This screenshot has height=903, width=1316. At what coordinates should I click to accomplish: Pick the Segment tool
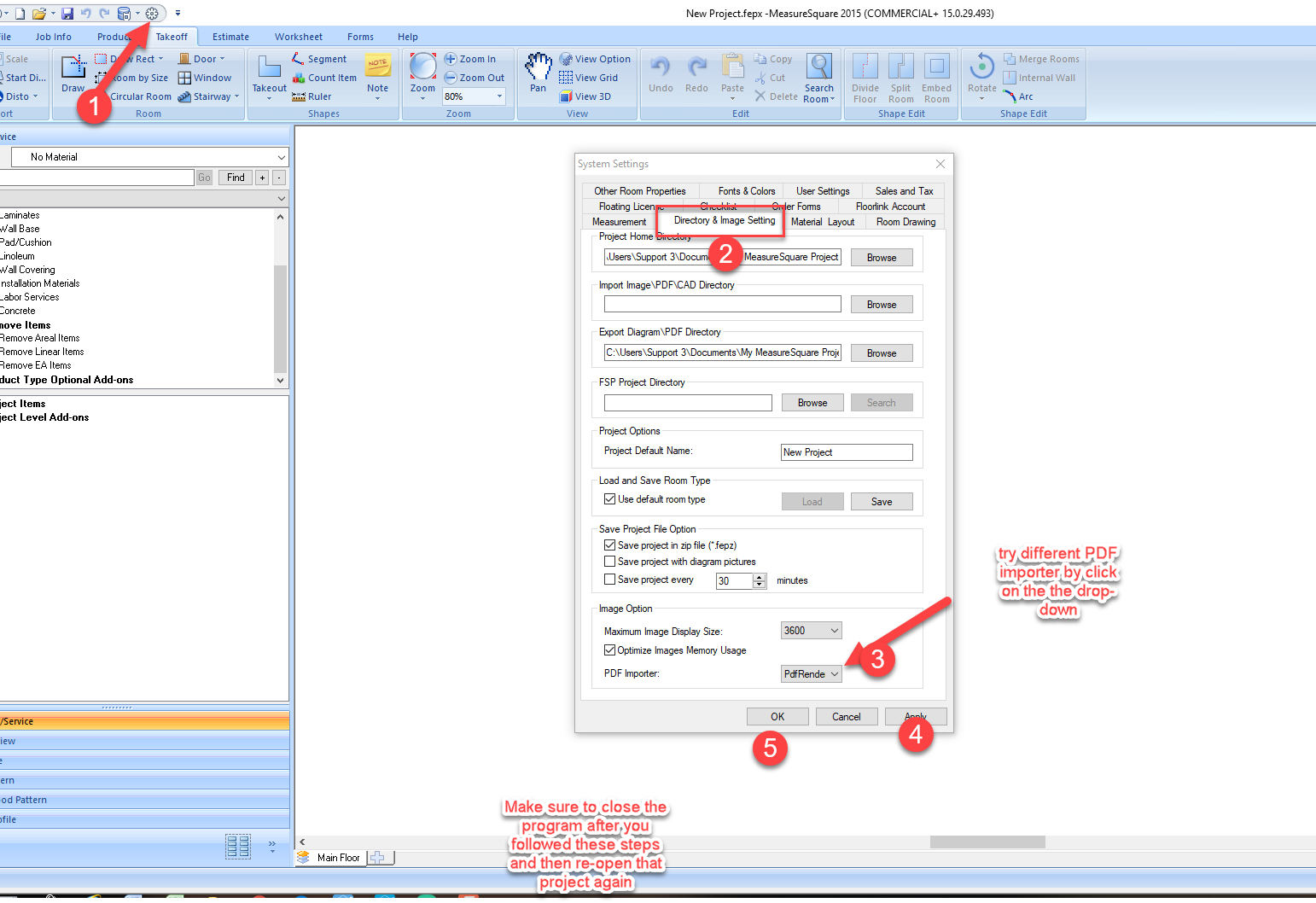tap(319, 59)
